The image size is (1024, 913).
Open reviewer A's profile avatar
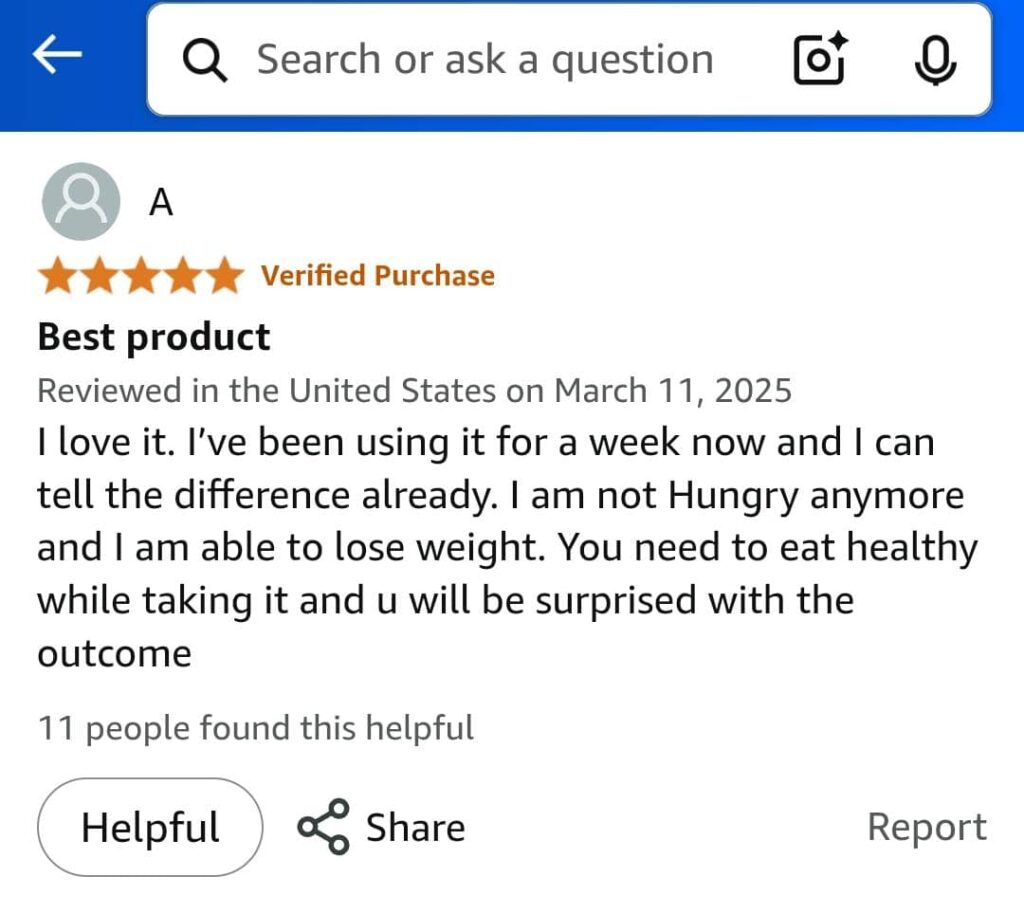pyautogui.click(x=81, y=202)
